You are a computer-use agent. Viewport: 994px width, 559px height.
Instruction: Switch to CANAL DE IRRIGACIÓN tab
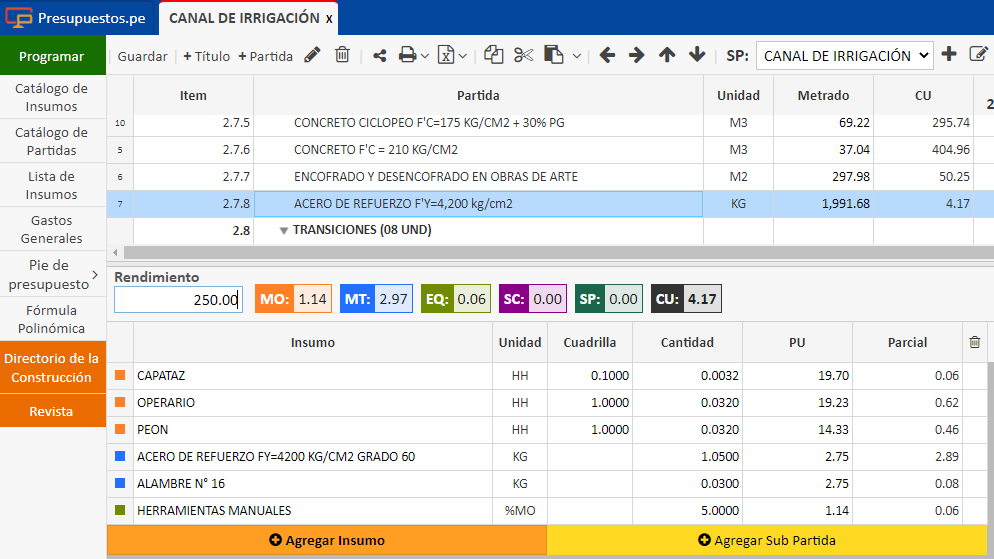click(244, 18)
